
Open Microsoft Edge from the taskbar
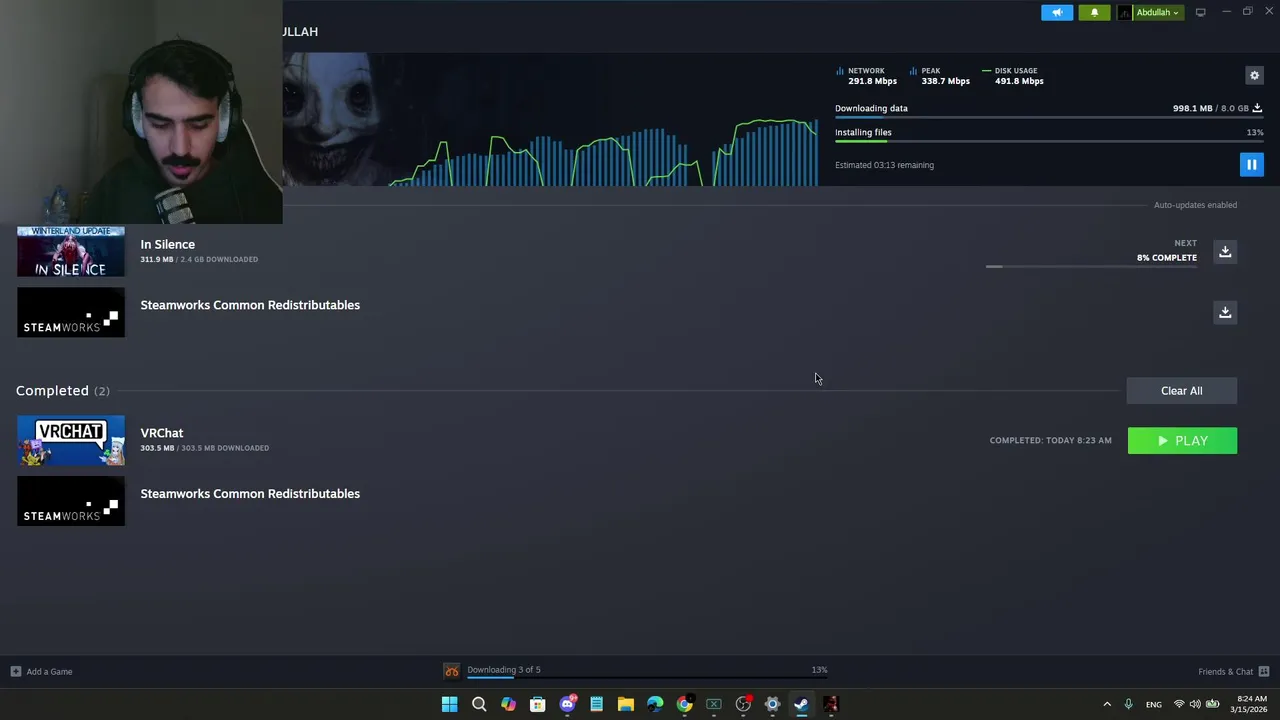pyautogui.click(x=655, y=704)
